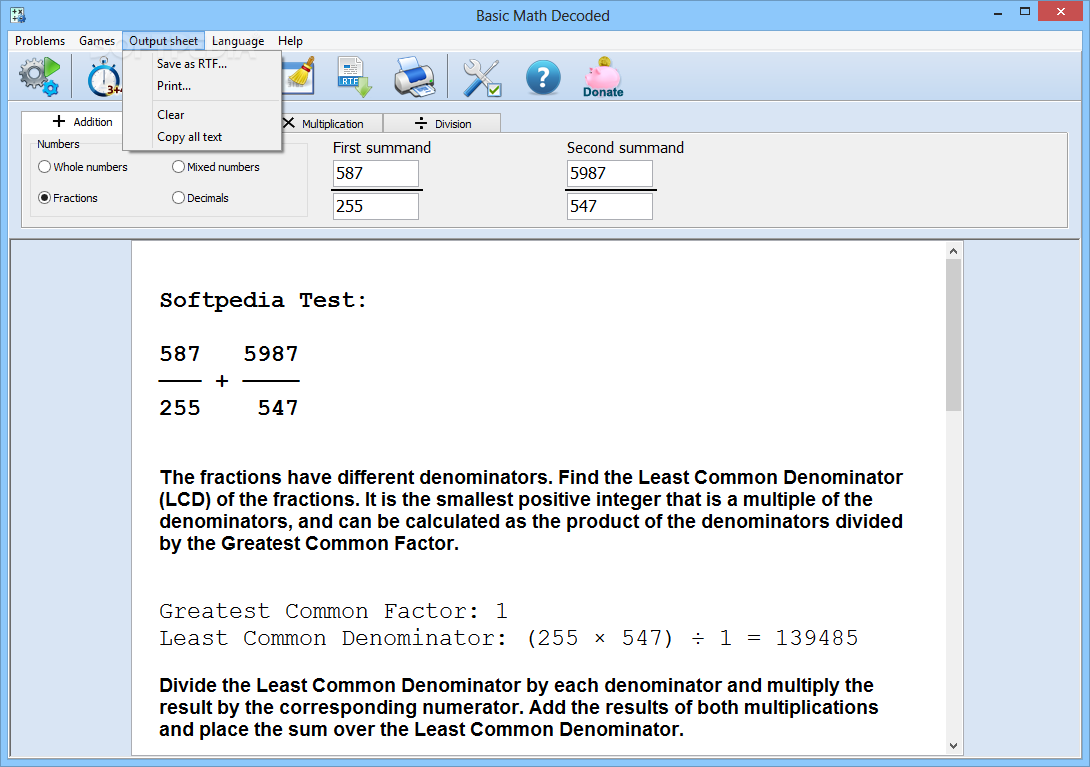Click the 'First summand' label

coord(382,148)
